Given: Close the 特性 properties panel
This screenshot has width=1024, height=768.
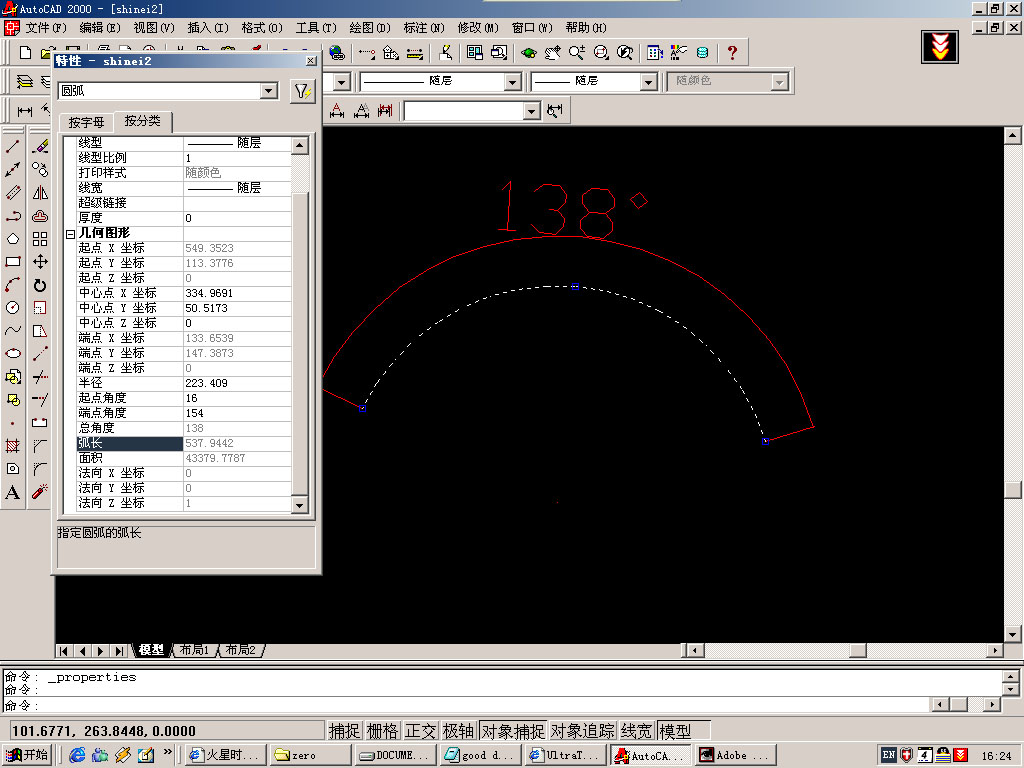Looking at the screenshot, I should pos(311,61).
